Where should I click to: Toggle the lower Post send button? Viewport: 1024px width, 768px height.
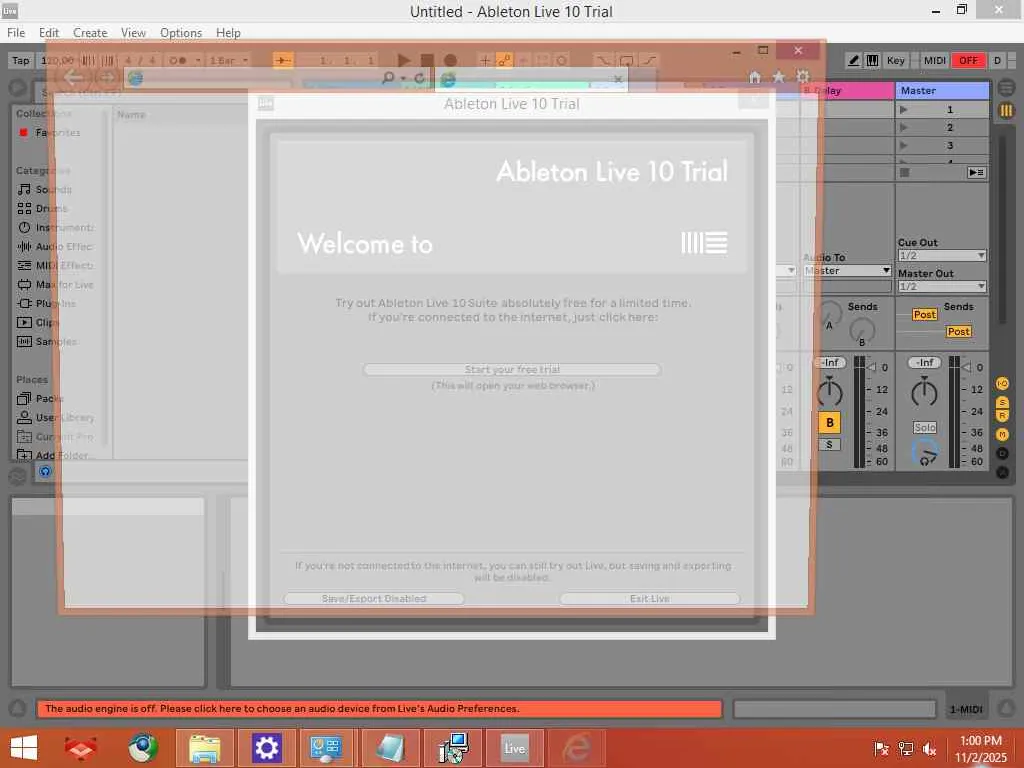[958, 332]
